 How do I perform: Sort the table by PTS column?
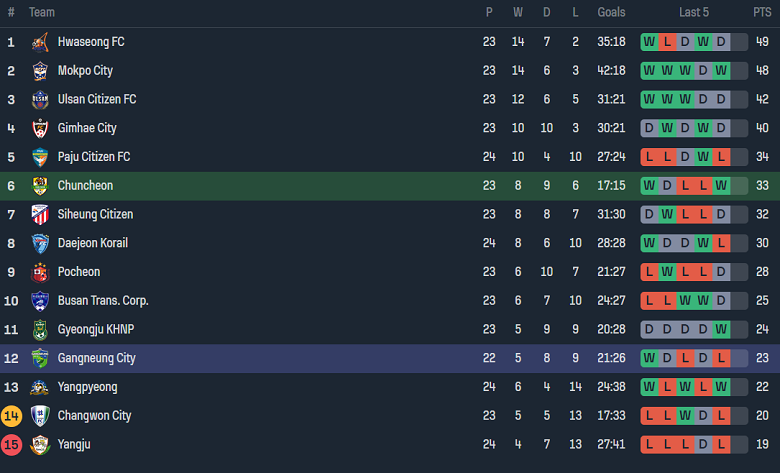click(762, 12)
